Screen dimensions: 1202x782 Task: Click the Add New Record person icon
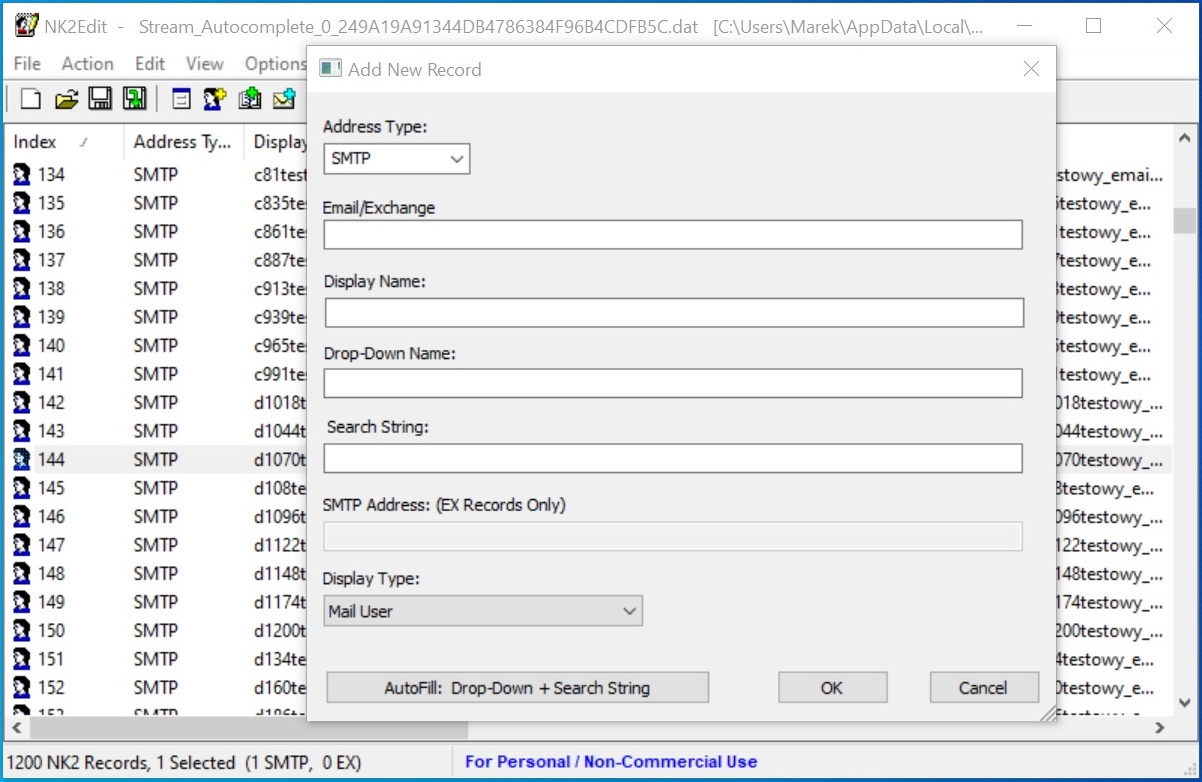pos(215,98)
